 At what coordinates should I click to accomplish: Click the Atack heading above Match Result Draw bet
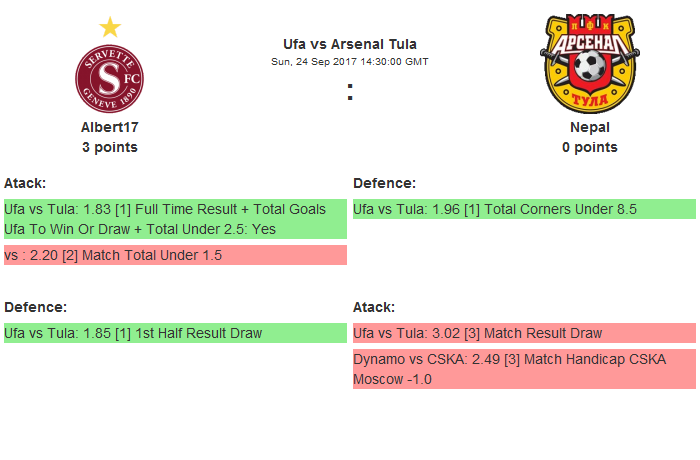point(374,307)
